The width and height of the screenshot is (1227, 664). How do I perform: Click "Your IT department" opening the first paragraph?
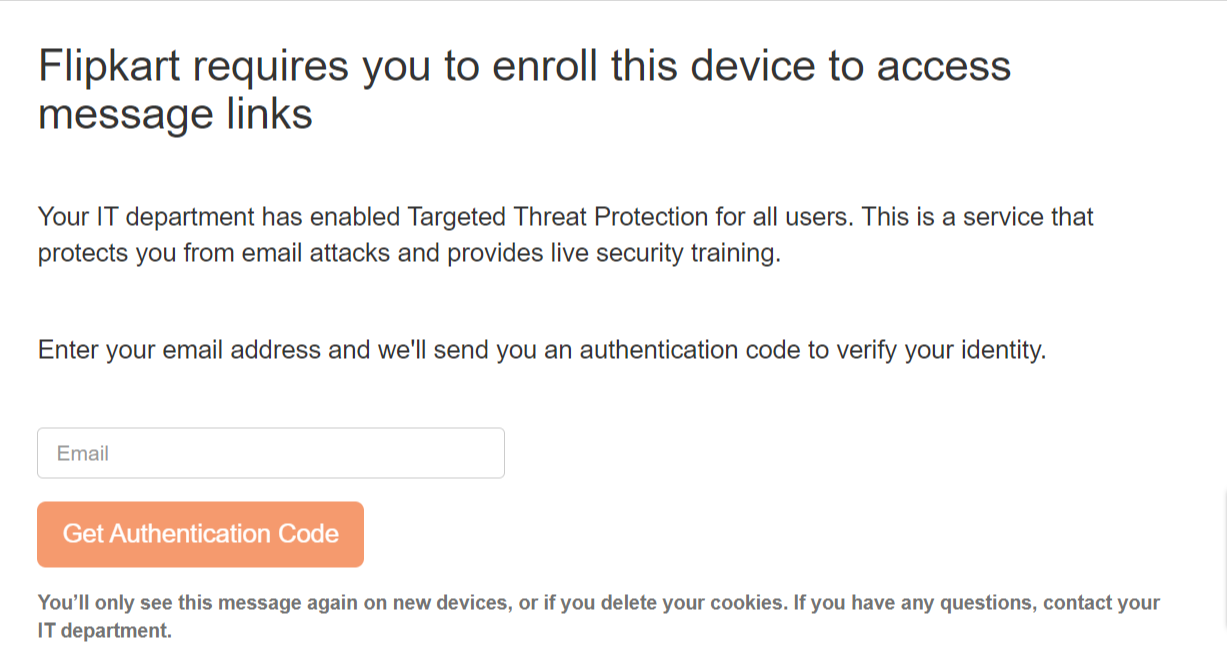[x=145, y=217]
